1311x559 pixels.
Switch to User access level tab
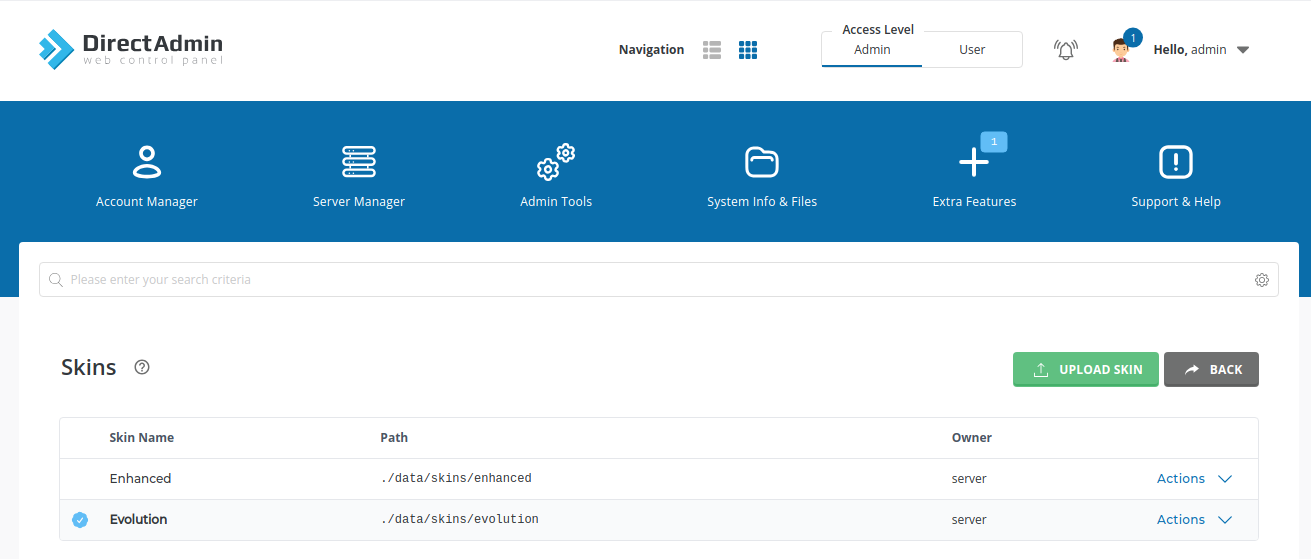(x=972, y=50)
